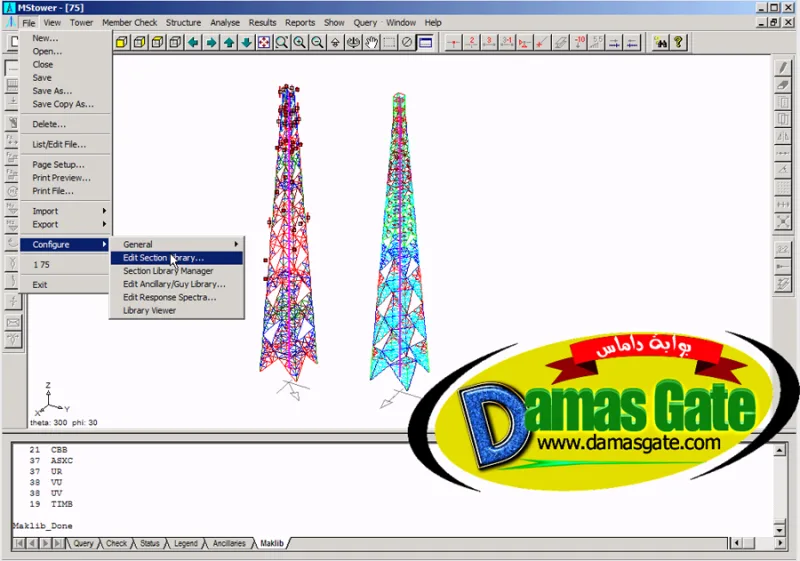Open the Reports menu
This screenshot has width=800, height=561.
point(300,22)
